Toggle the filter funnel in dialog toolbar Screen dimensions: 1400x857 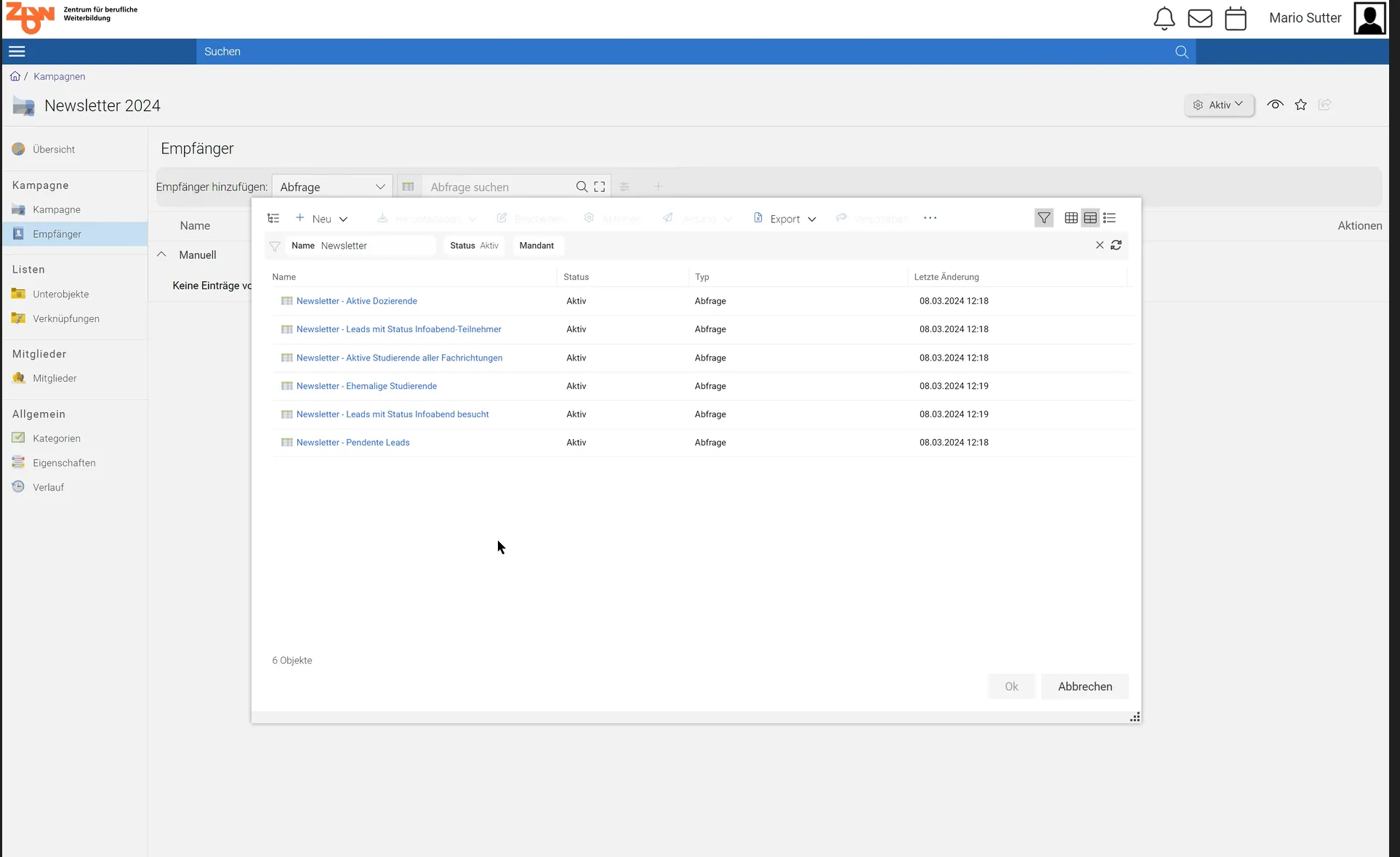pos(1044,218)
